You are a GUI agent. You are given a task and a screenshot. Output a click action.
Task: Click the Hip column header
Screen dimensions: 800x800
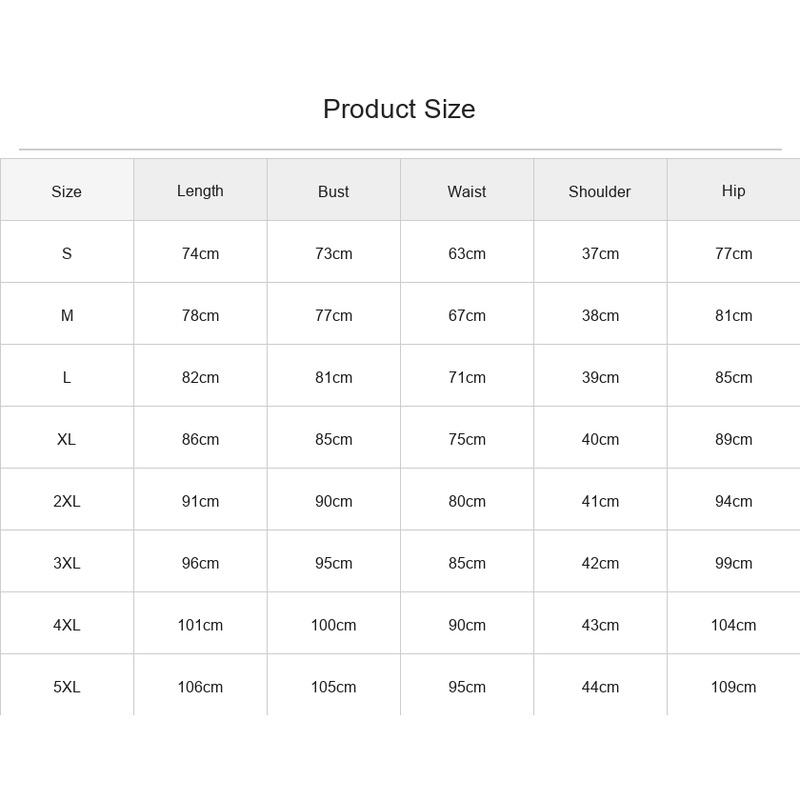tap(733, 191)
